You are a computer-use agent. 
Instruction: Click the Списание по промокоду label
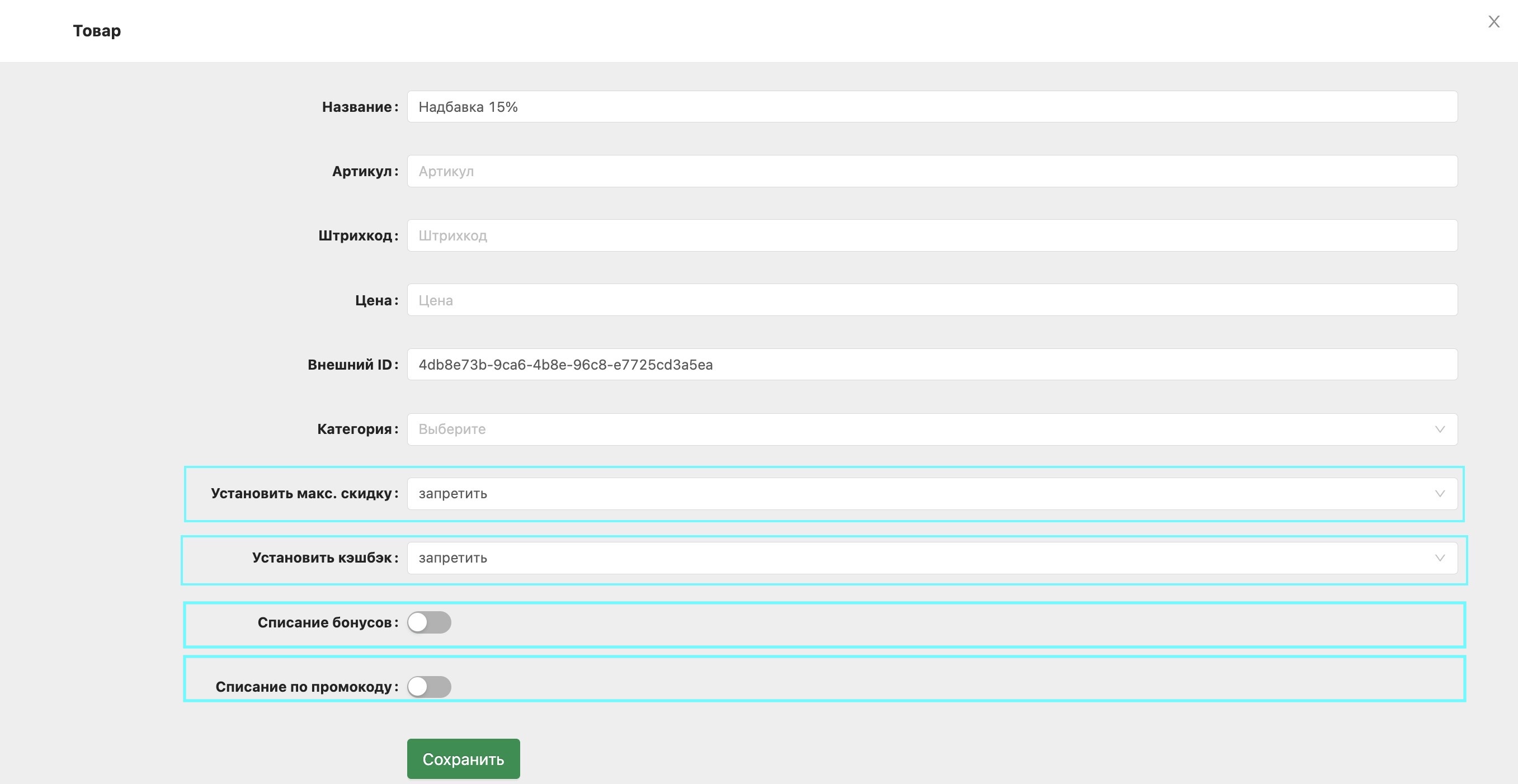307,687
